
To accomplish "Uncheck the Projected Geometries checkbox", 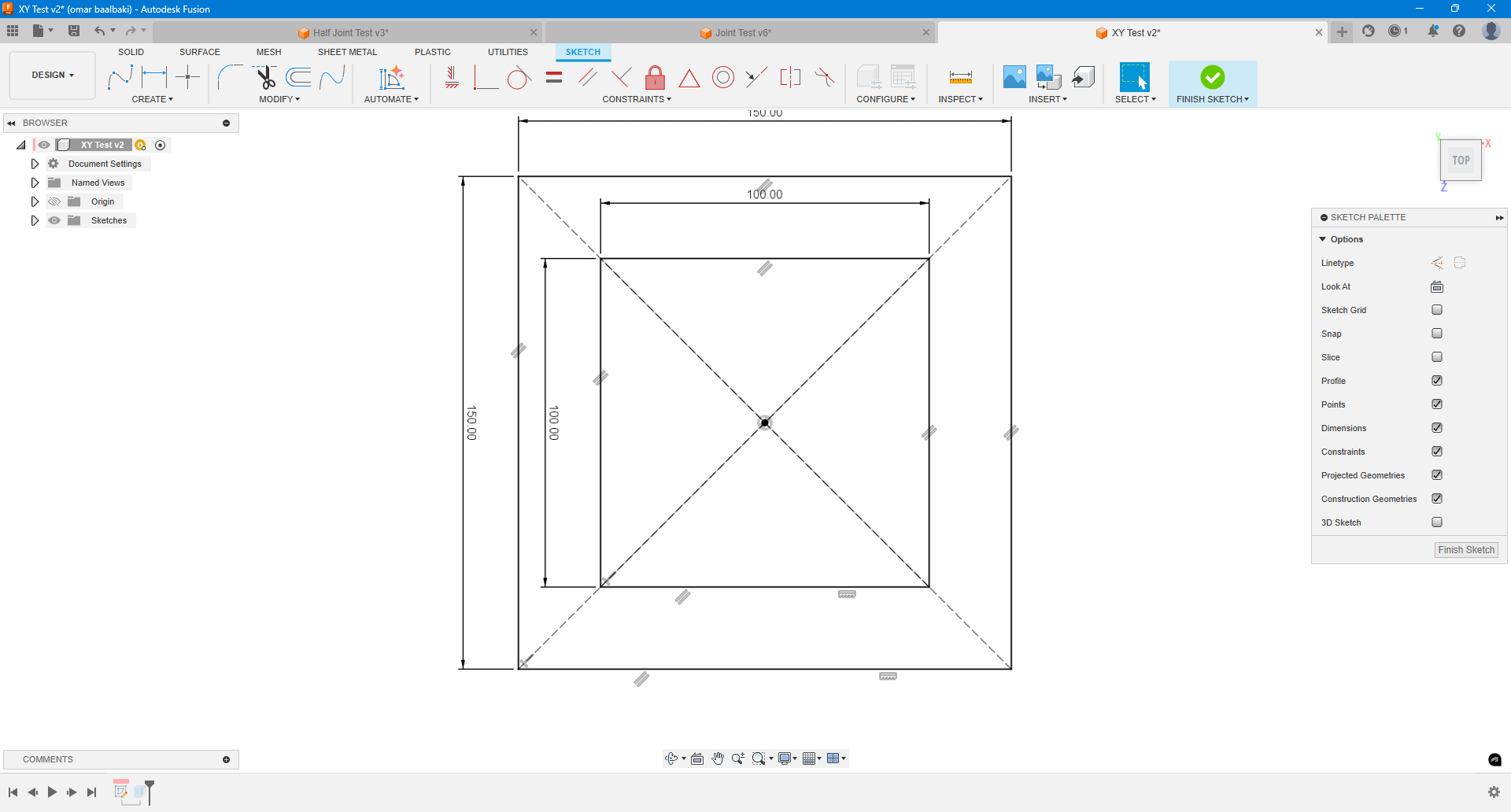I will click(x=1437, y=475).
